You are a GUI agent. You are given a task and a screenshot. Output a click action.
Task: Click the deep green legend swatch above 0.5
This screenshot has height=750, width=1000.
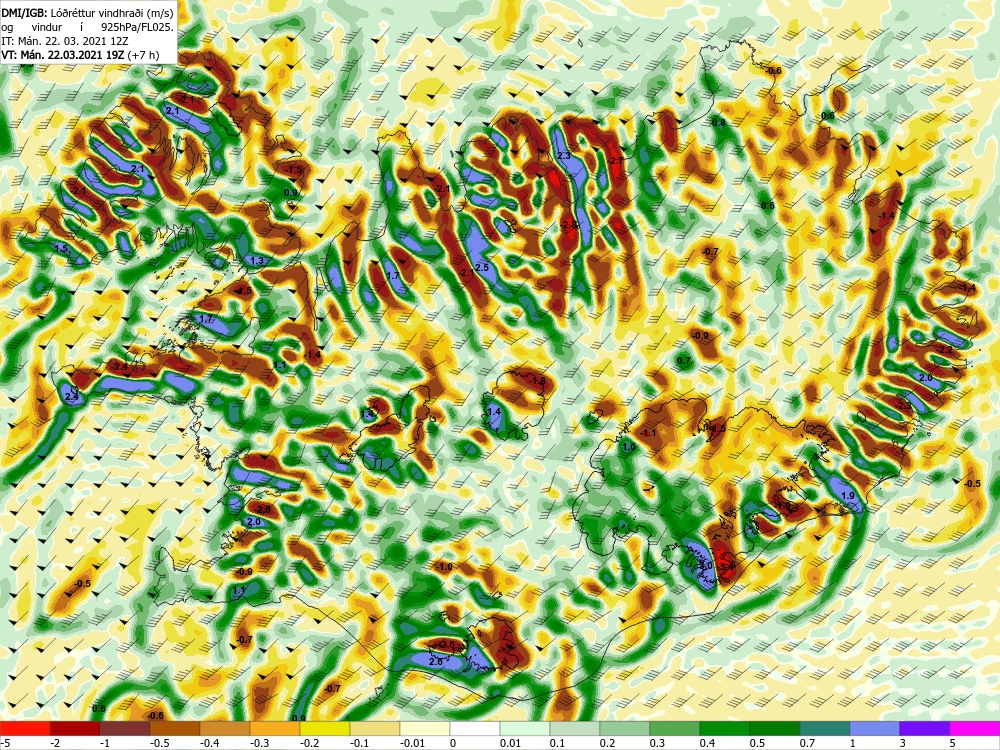tap(774, 728)
